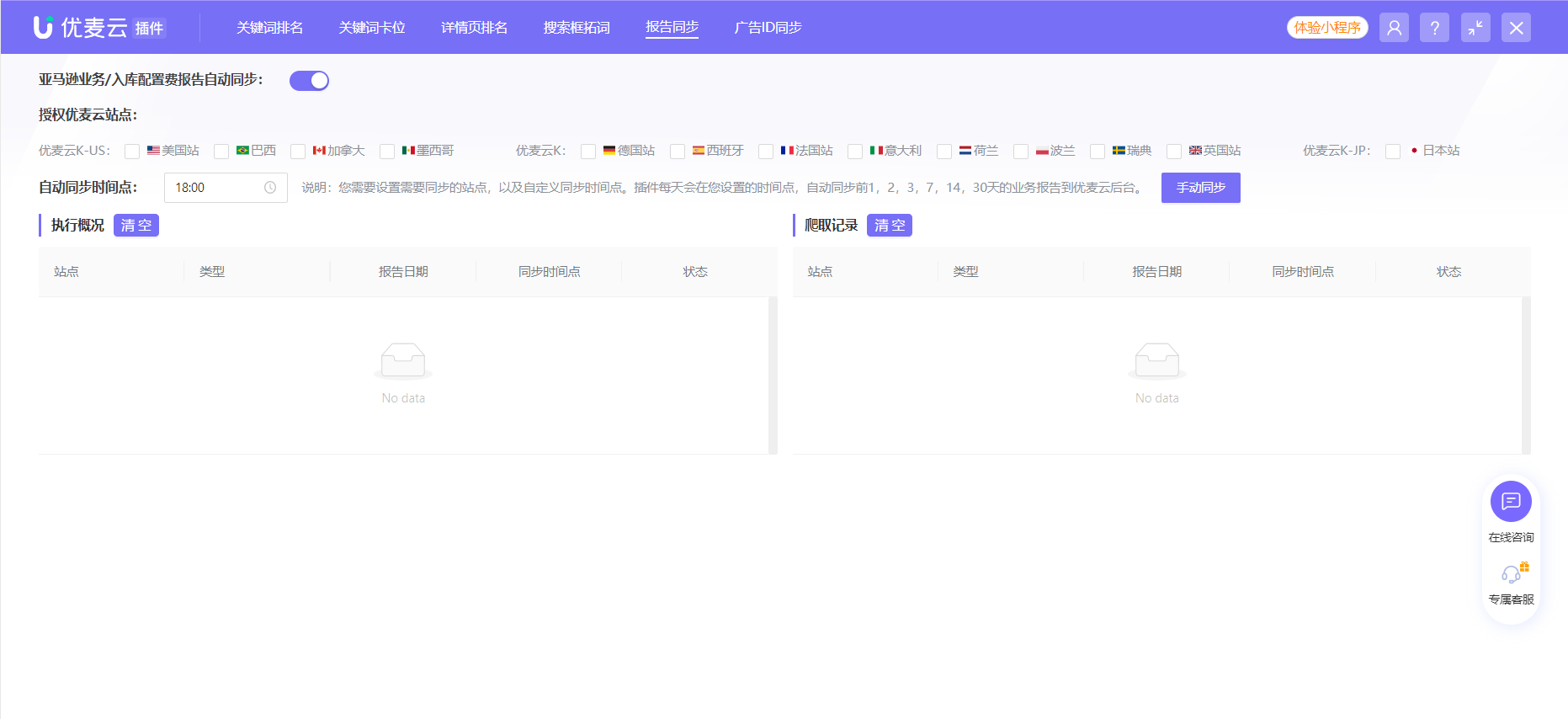1568x719 pixels.
Task: Open the 广告ID同步 tab
Action: click(x=768, y=28)
